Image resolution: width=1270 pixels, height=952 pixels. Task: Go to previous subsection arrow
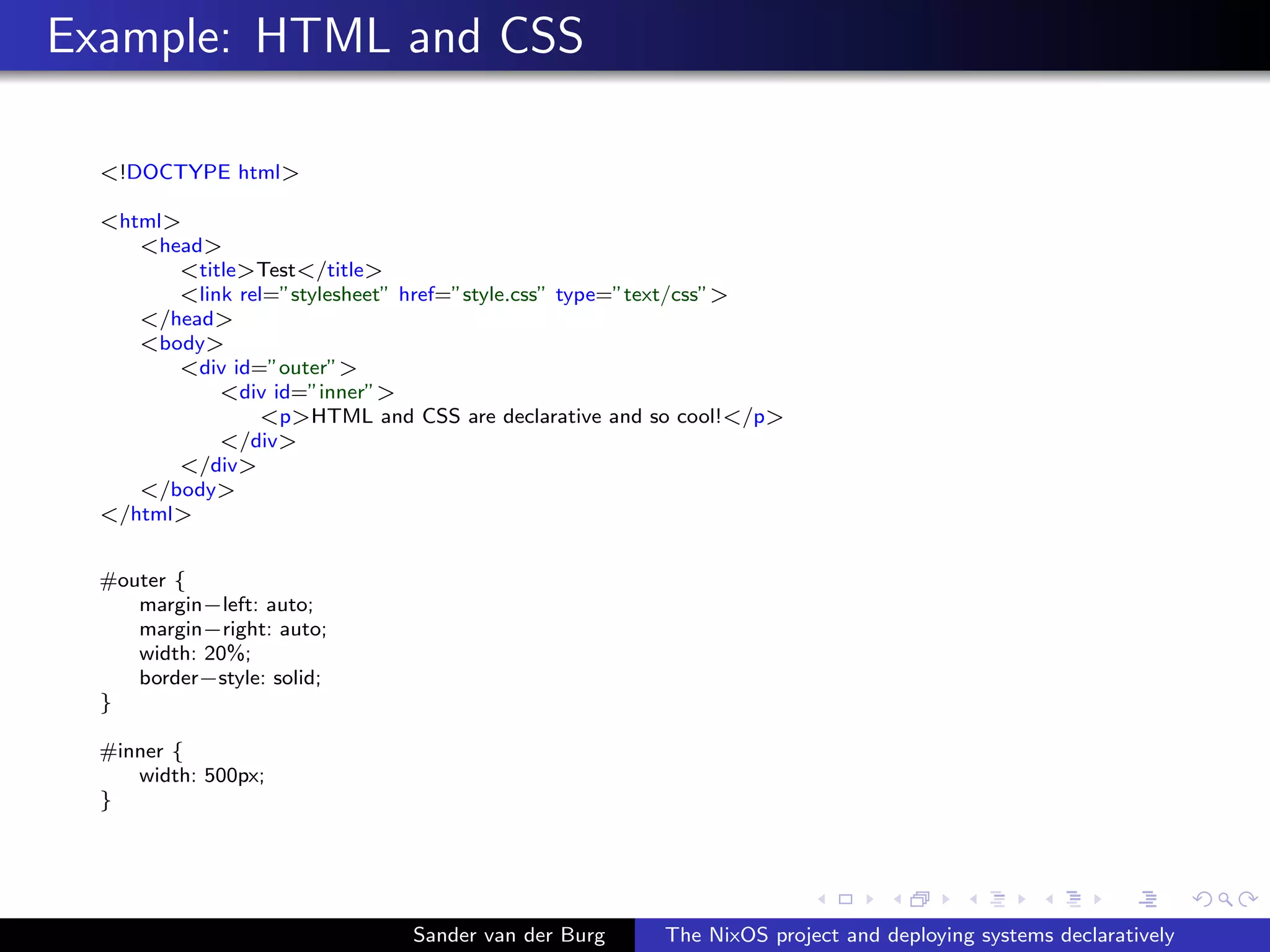pyautogui.click(x=973, y=899)
